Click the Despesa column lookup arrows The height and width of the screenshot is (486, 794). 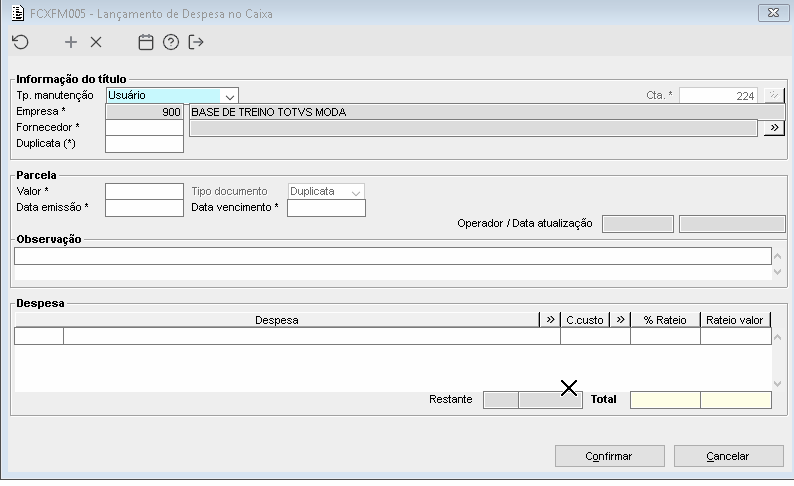tap(550, 319)
